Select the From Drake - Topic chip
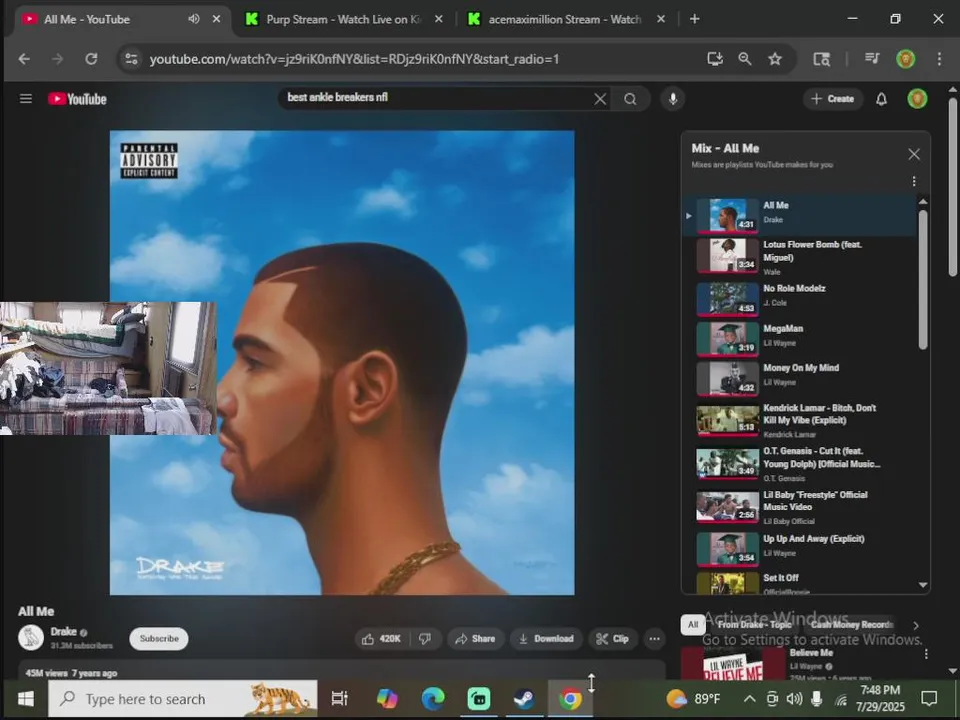Screen dimensions: 960x720 pos(754,624)
